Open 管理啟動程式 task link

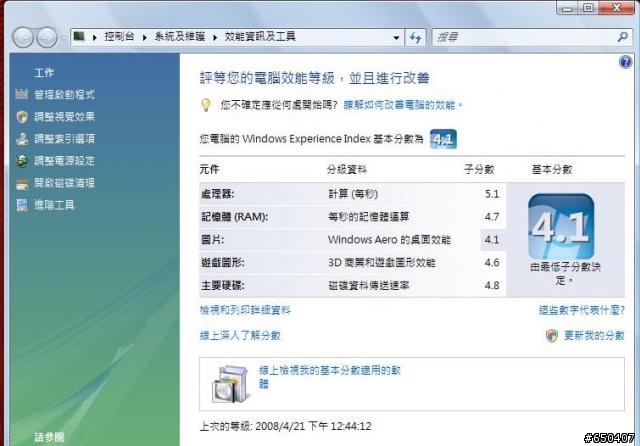point(64,95)
